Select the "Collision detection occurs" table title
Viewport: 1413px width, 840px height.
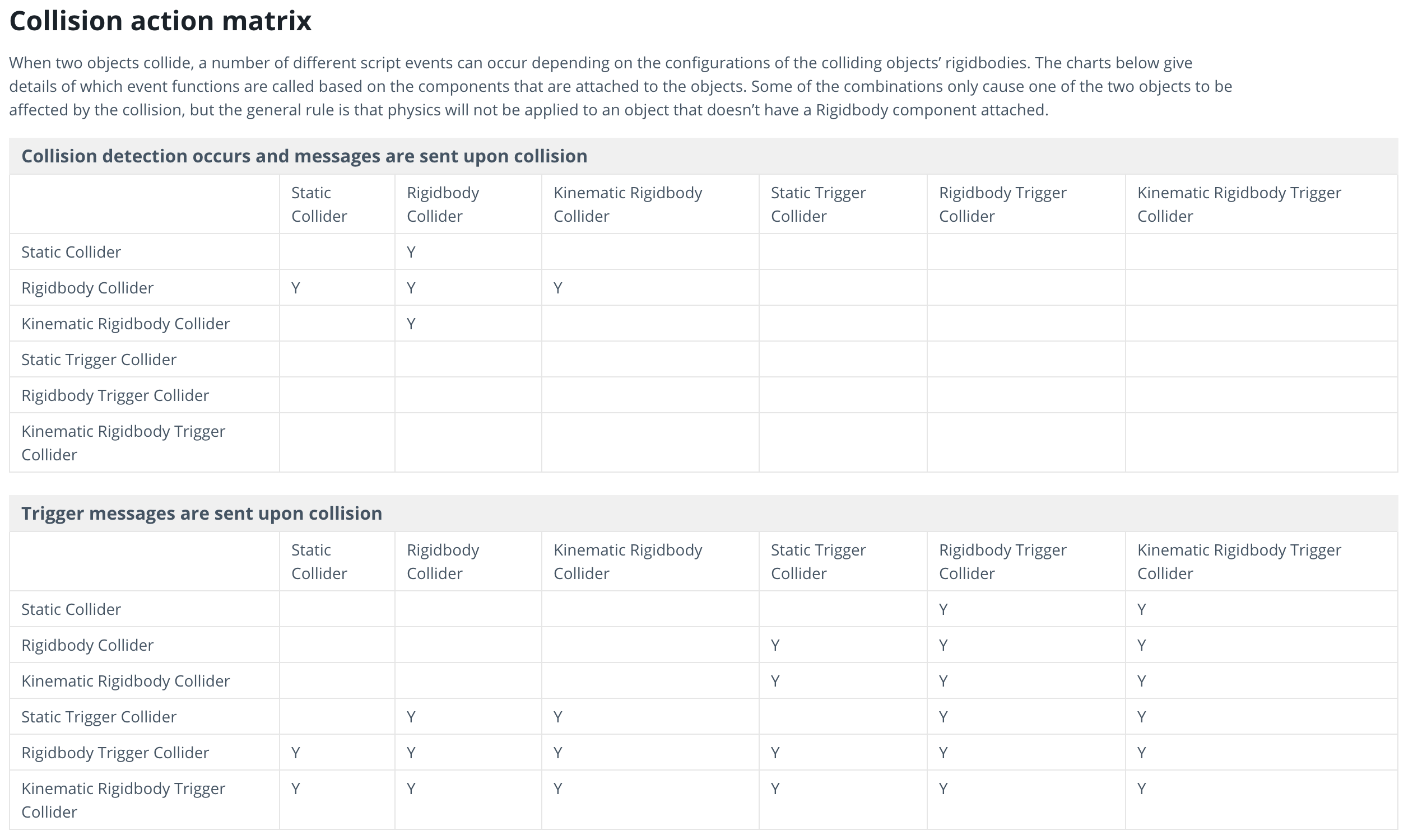pyautogui.click(x=304, y=156)
